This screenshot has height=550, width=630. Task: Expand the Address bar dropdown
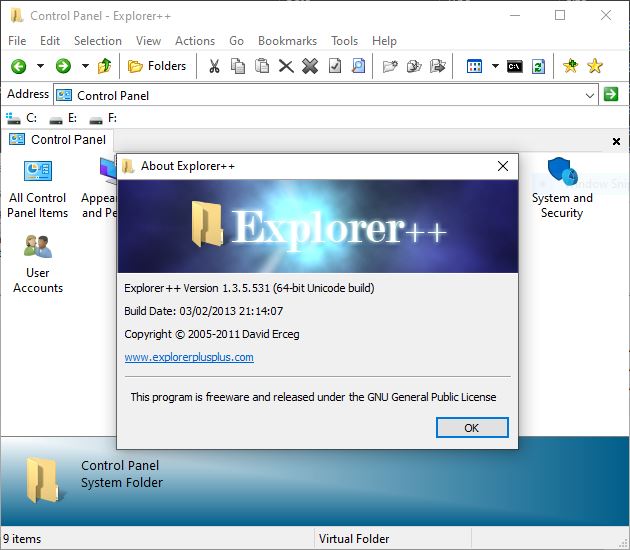click(x=589, y=96)
